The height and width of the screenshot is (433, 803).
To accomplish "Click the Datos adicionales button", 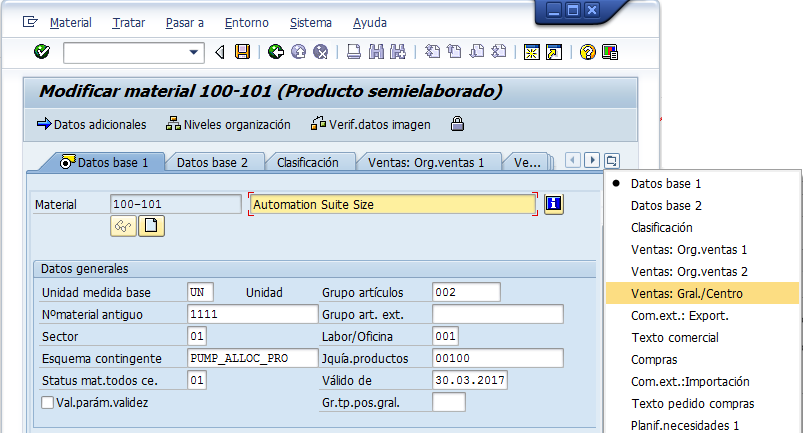I will tap(92, 124).
